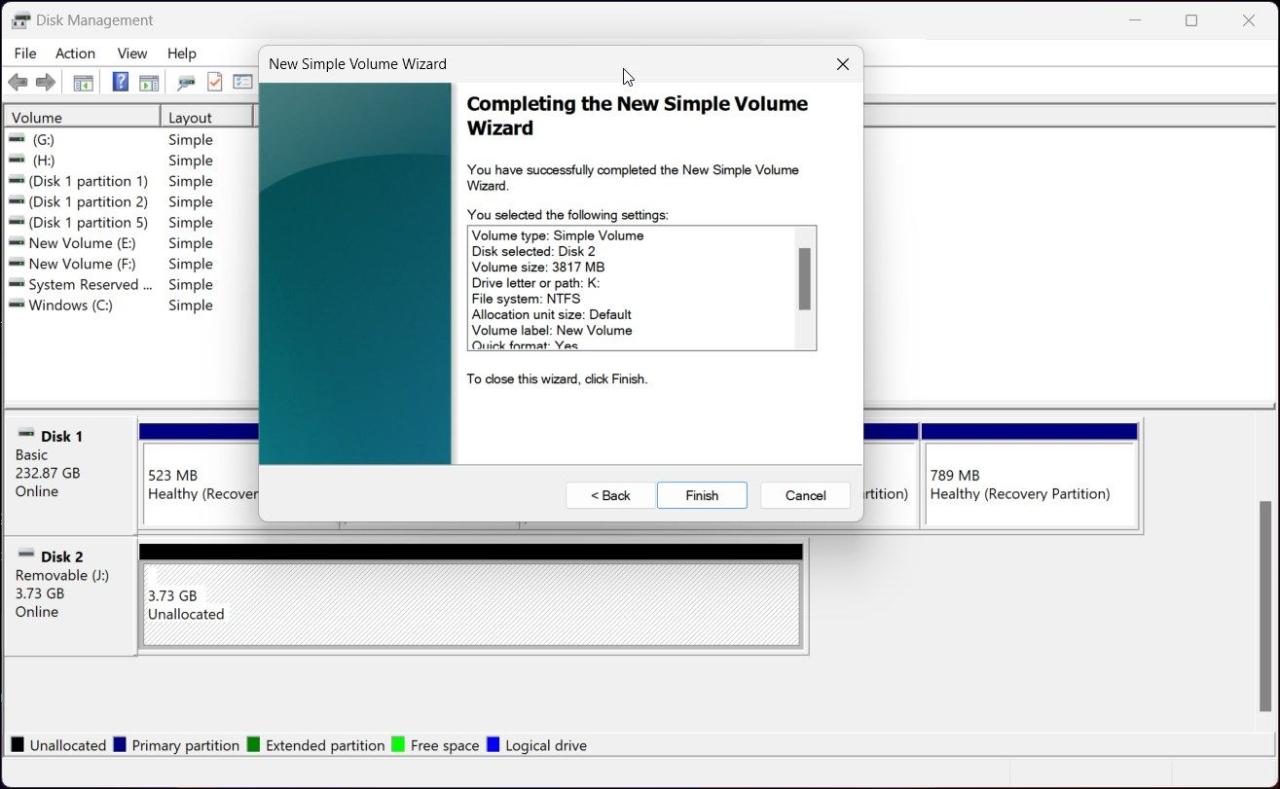
Task: Click the Layout column header
Action: tap(207, 117)
